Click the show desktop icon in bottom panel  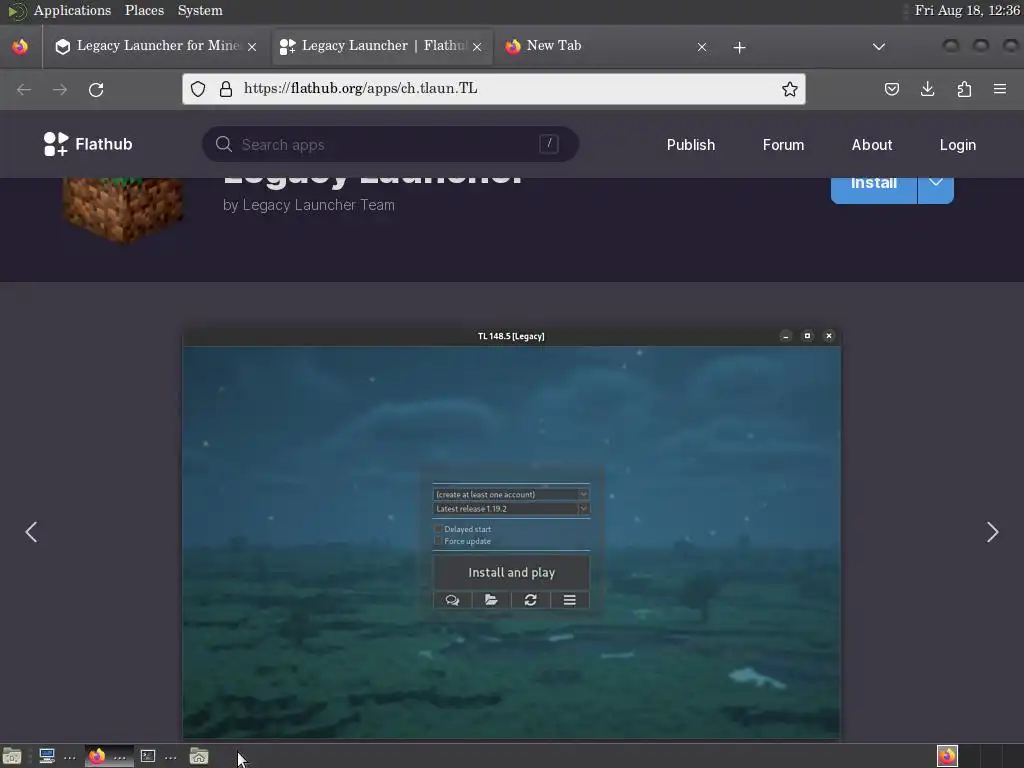[12, 756]
